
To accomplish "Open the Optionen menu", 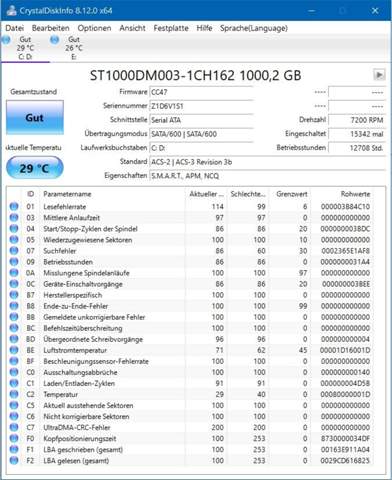I will pyautogui.click(x=94, y=28).
